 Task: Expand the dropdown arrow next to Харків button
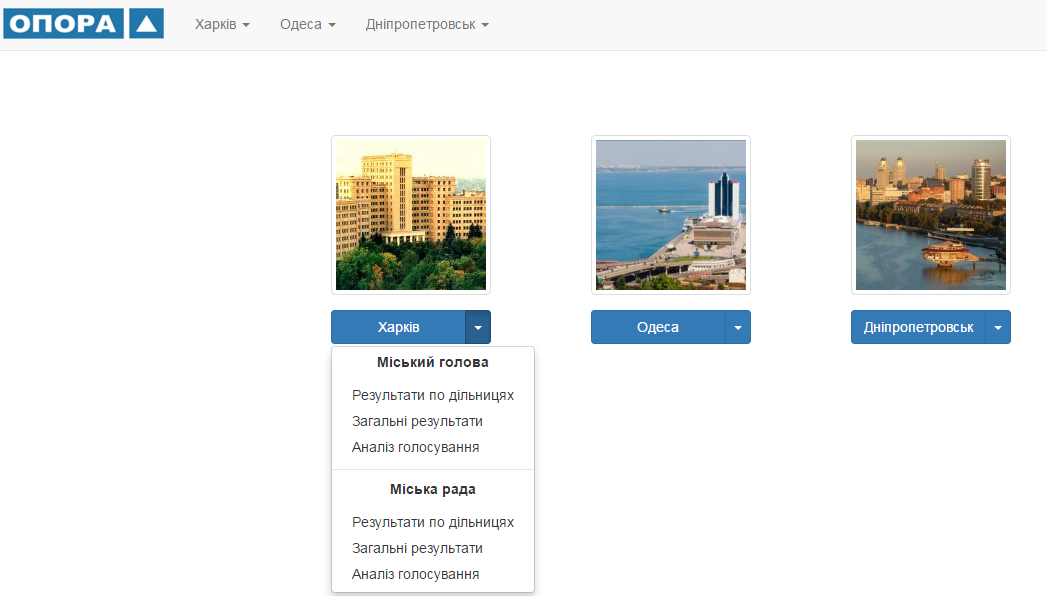point(478,327)
